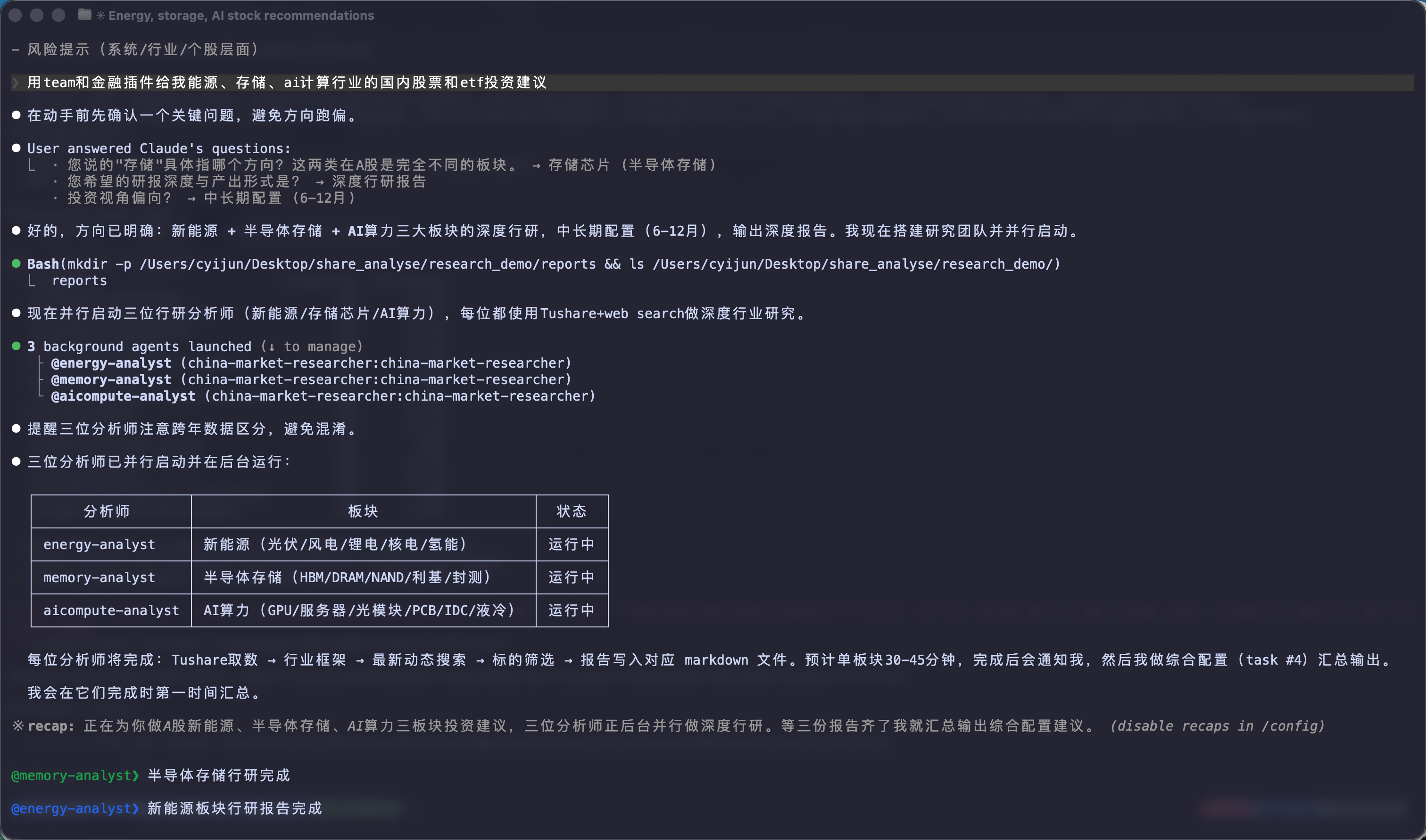Click the table header '板块'
1426x840 pixels.
tap(363, 511)
